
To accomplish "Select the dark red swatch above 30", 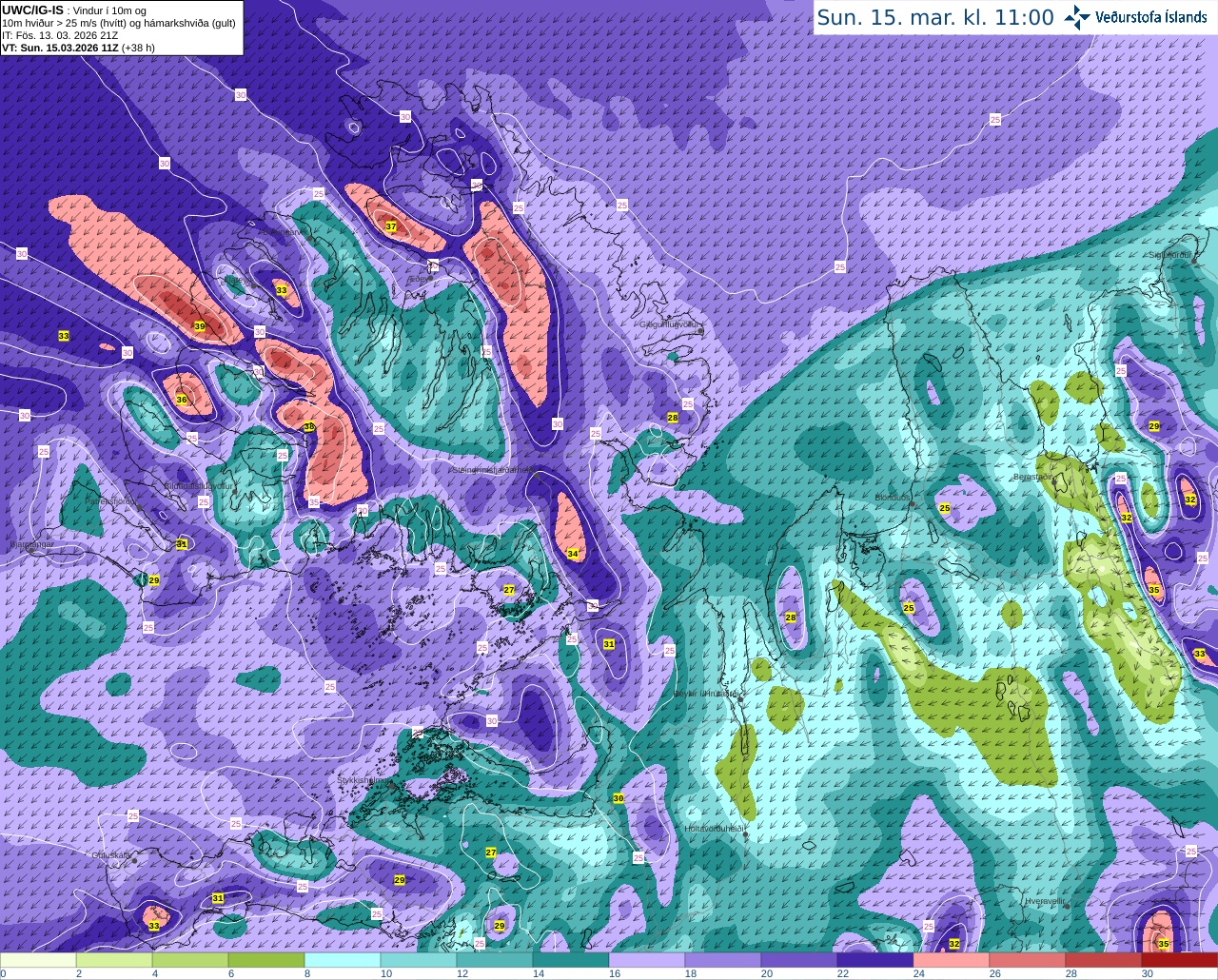I will tap(1180, 960).
